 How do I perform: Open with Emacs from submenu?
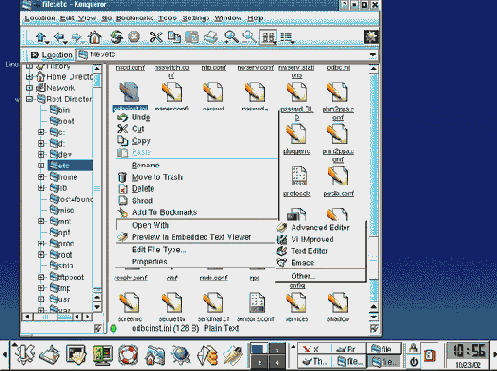pos(320,263)
